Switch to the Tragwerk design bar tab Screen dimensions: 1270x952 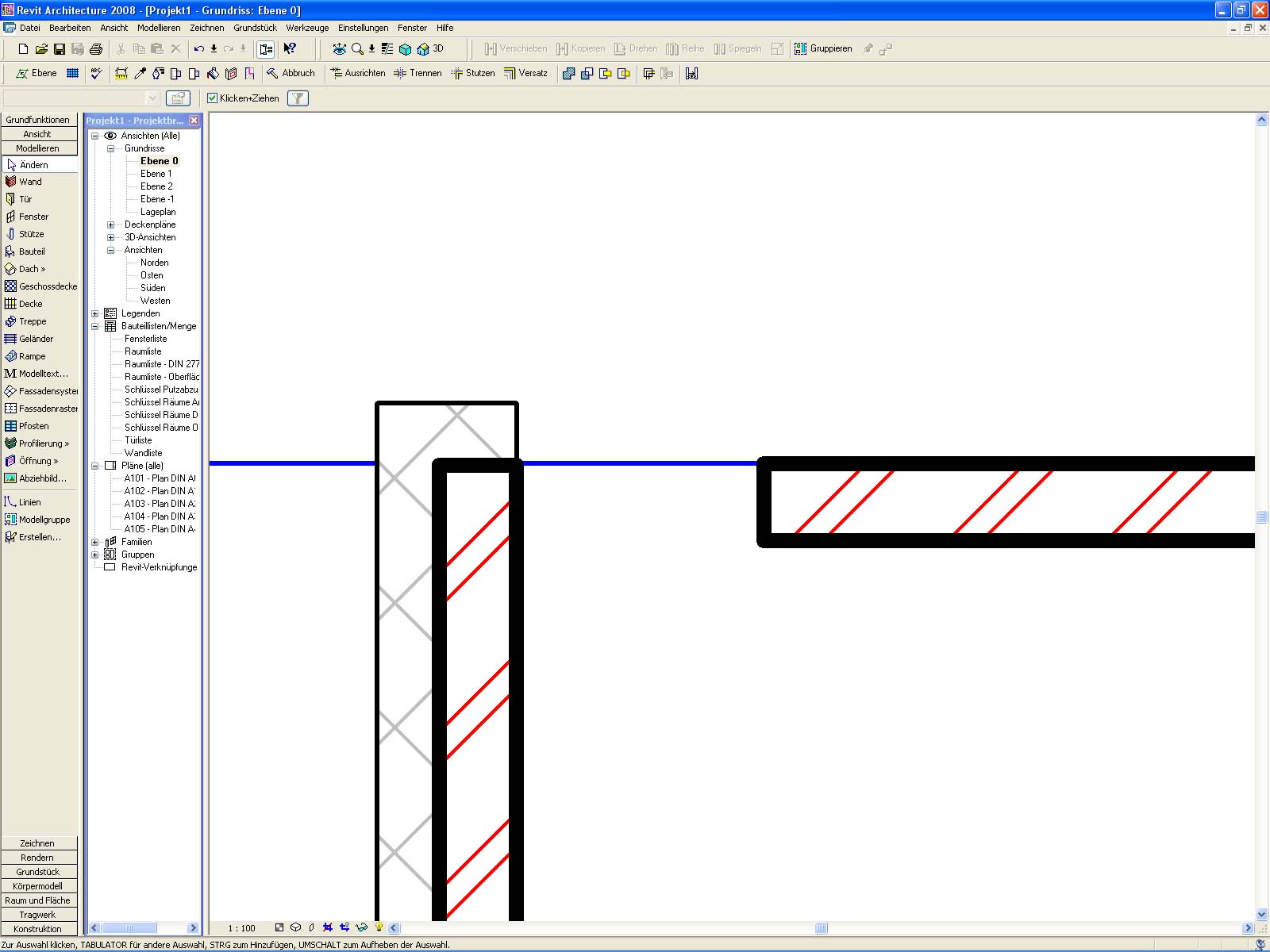(38, 915)
